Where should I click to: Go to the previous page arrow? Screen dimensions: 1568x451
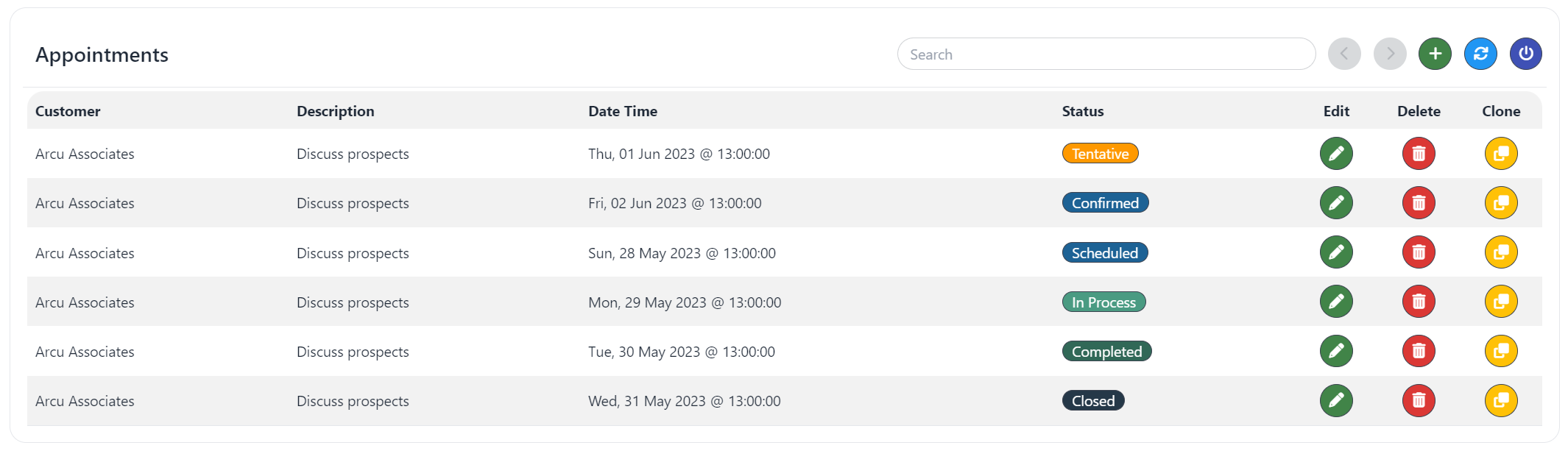pyautogui.click(x=1344, y=54)
